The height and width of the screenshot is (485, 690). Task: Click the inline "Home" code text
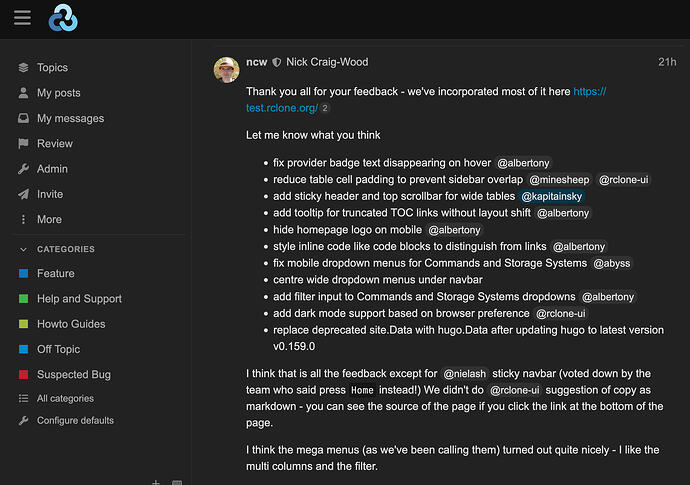pyautogui.click(x=362, y=390)
